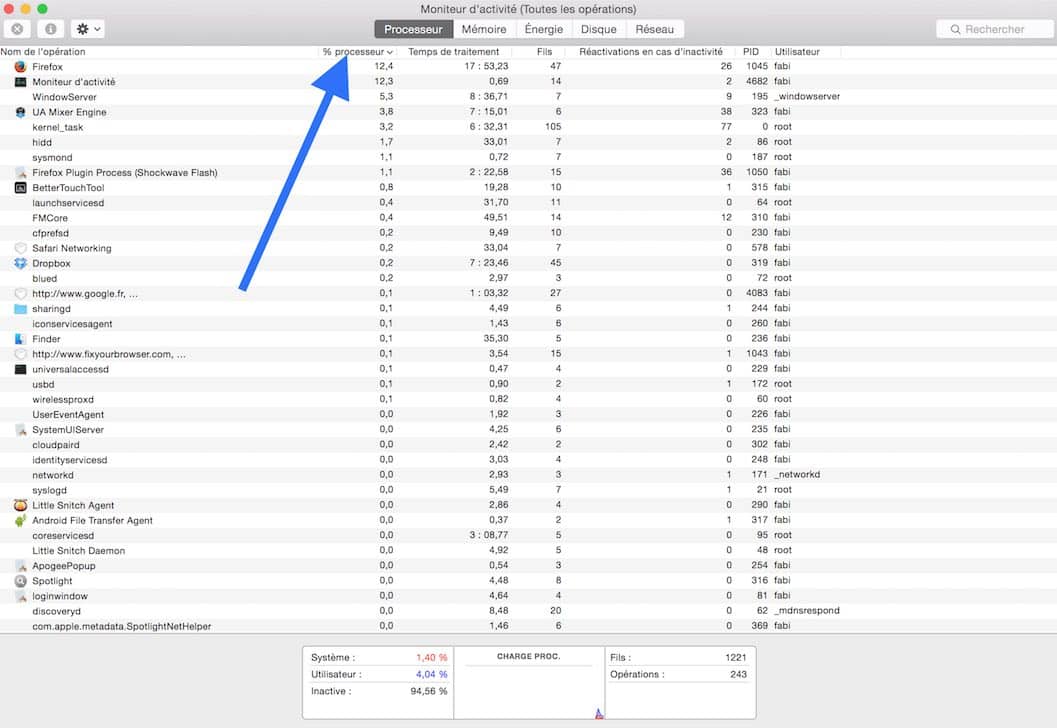Click the Dropbox icon in the list
1057x728 pixels.
click(x=20, y=263)
